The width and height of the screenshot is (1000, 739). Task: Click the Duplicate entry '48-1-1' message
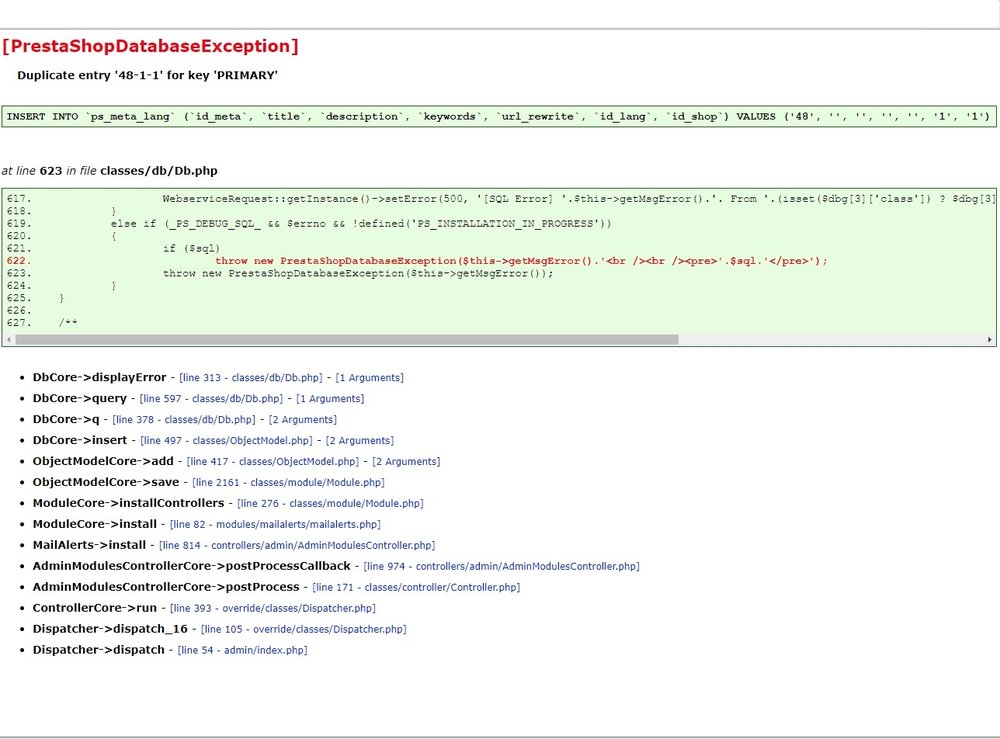coord(147,75)
